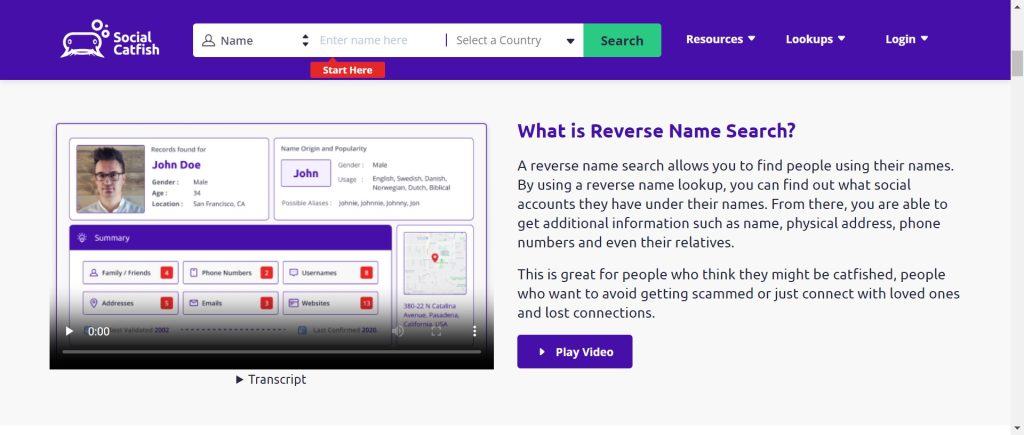Open the Login menu
The image size is (1024, 435).
[x=906, y=40]
